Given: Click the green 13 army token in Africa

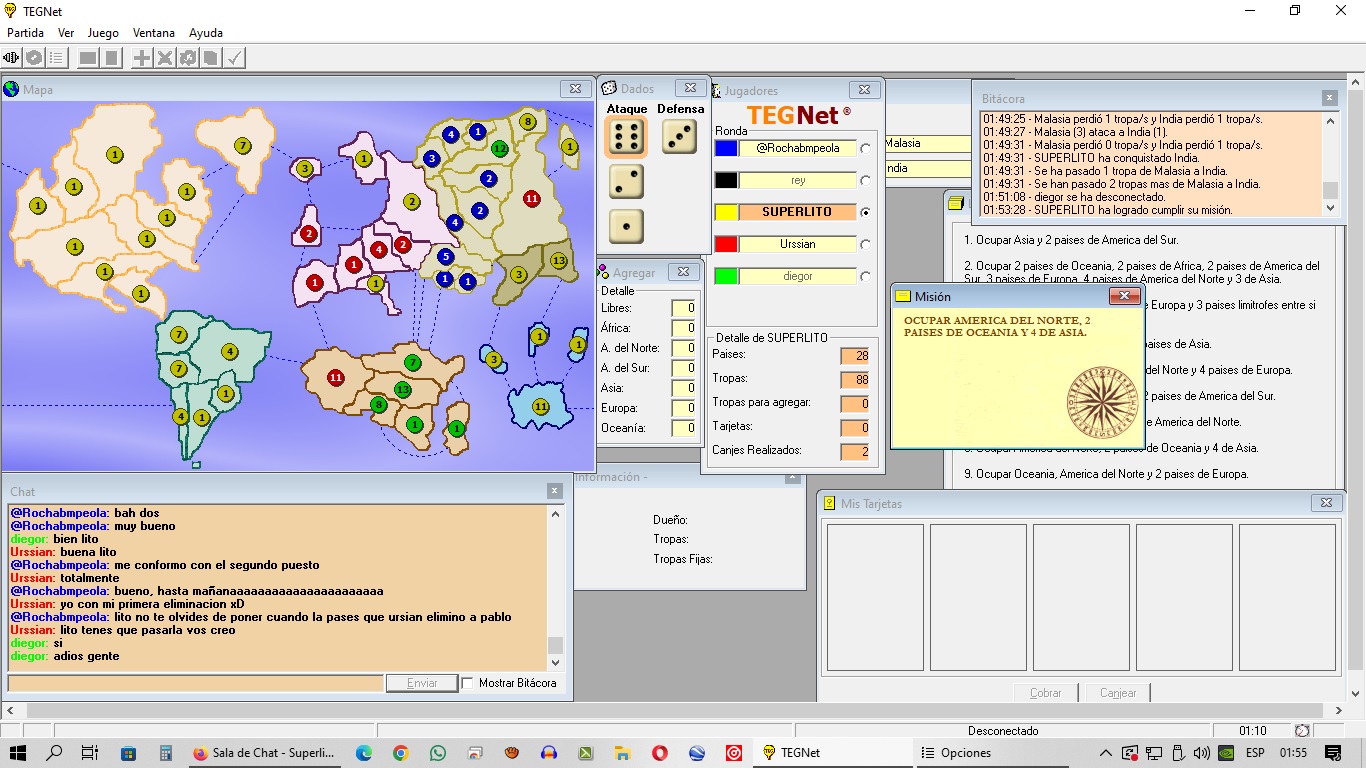Looking at the screenshot, I should pyautogui.click(x=403, y=389).
